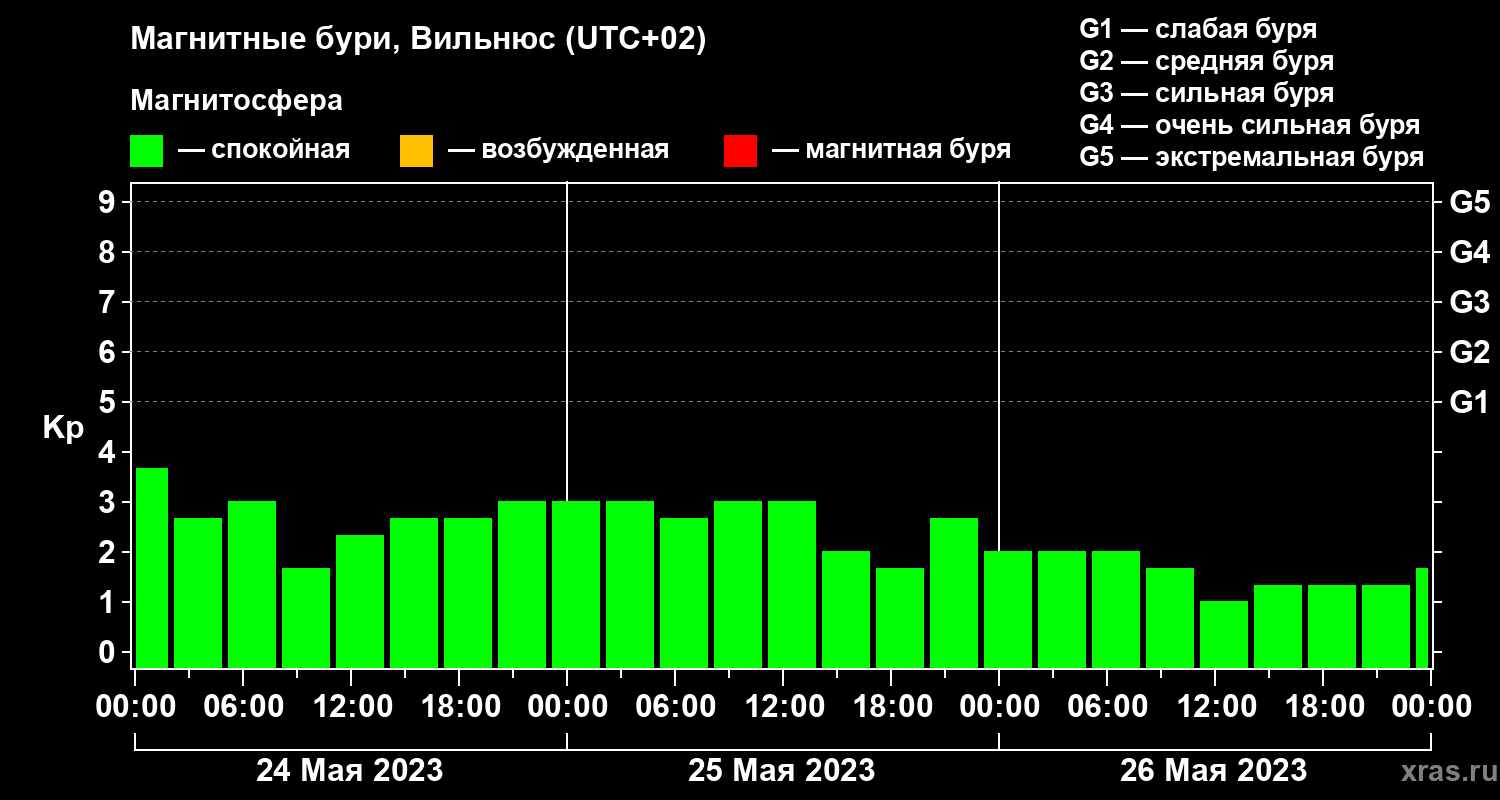Click the tallest bar, first of 24 Мая

coord(152,568)
